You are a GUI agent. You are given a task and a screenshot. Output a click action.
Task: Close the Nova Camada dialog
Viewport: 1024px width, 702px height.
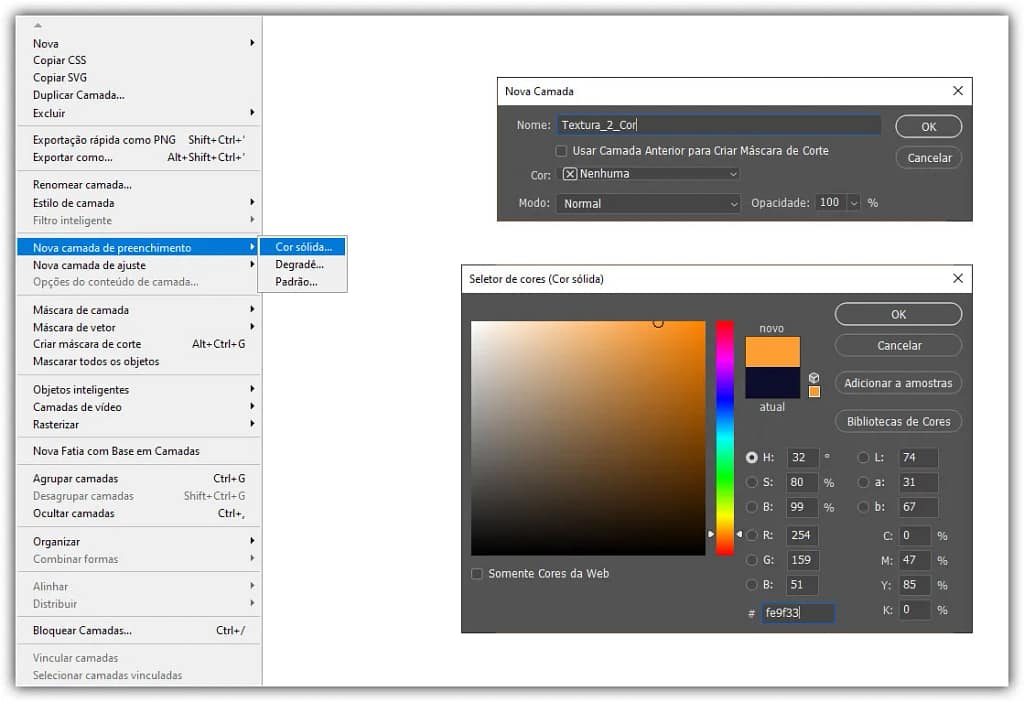(x=957, y=91)
